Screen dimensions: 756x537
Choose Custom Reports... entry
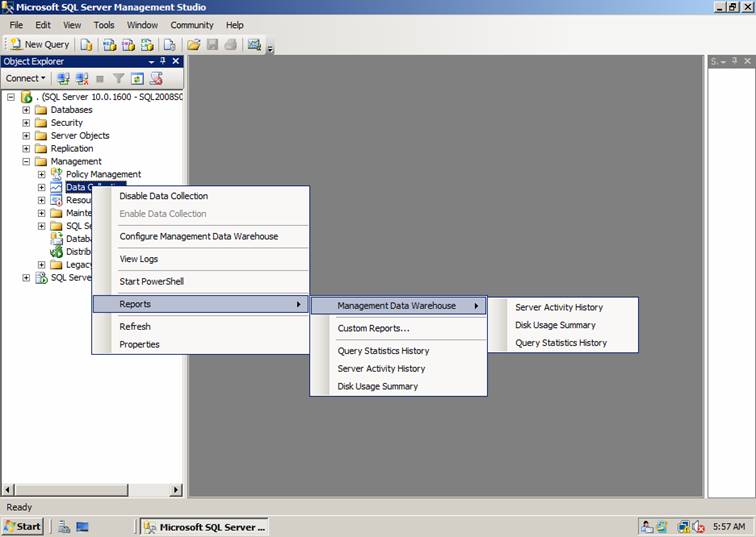(x=398, y=328)
